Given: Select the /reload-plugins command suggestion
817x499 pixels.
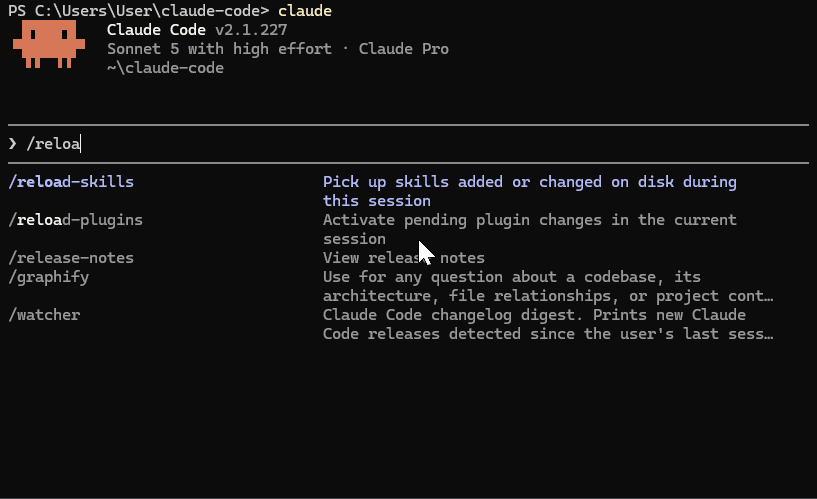Looking at the screenshot, I should click(x=76, y=220).
